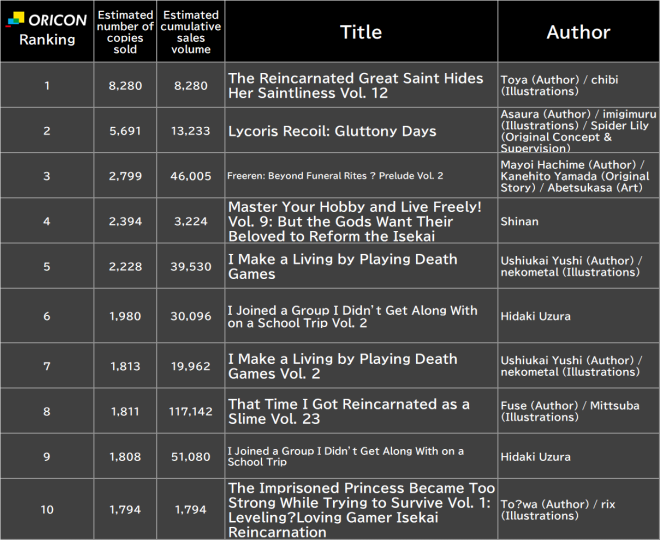
Task: Click I Make a Living by Playing Death Games Vol. 2
Action: 342,366
